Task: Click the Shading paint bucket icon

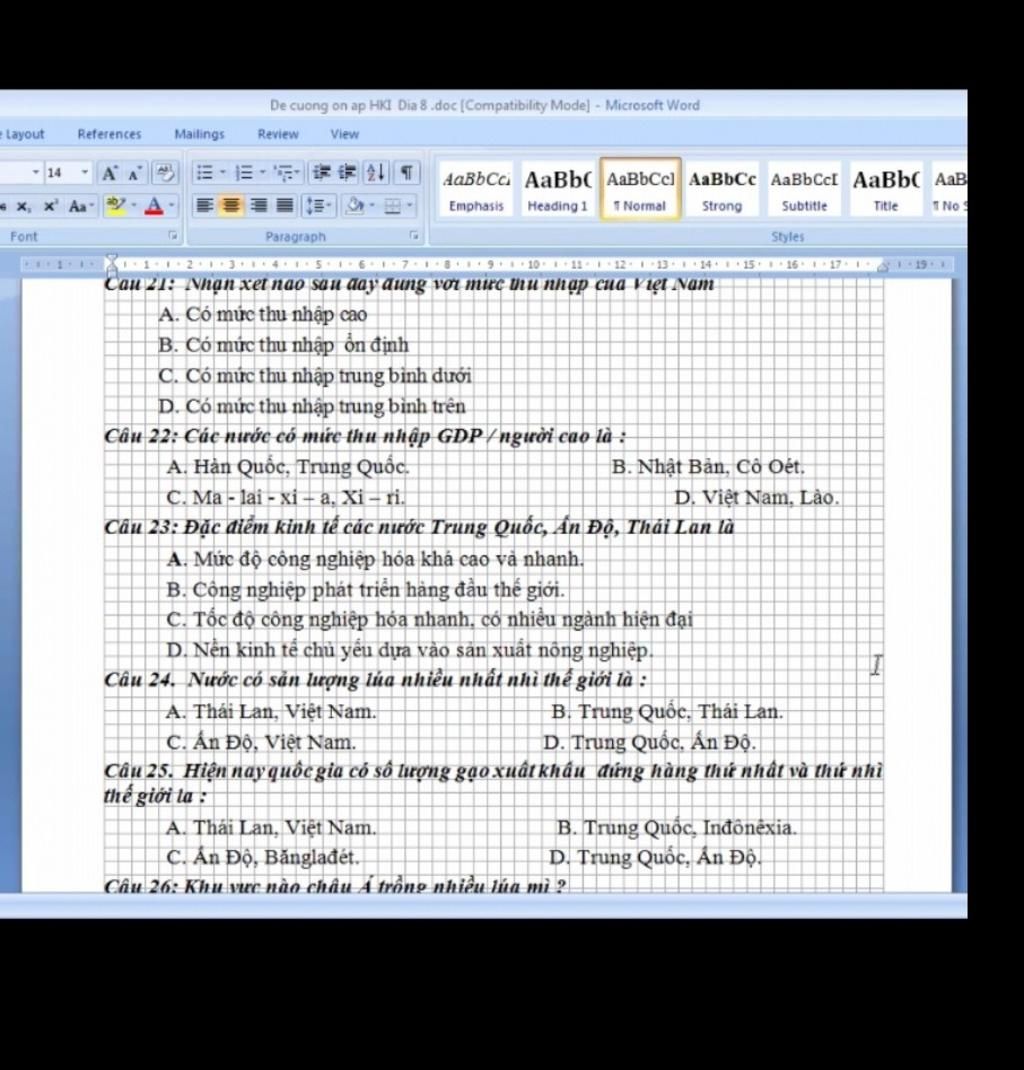Action: (x=355, y=205)
